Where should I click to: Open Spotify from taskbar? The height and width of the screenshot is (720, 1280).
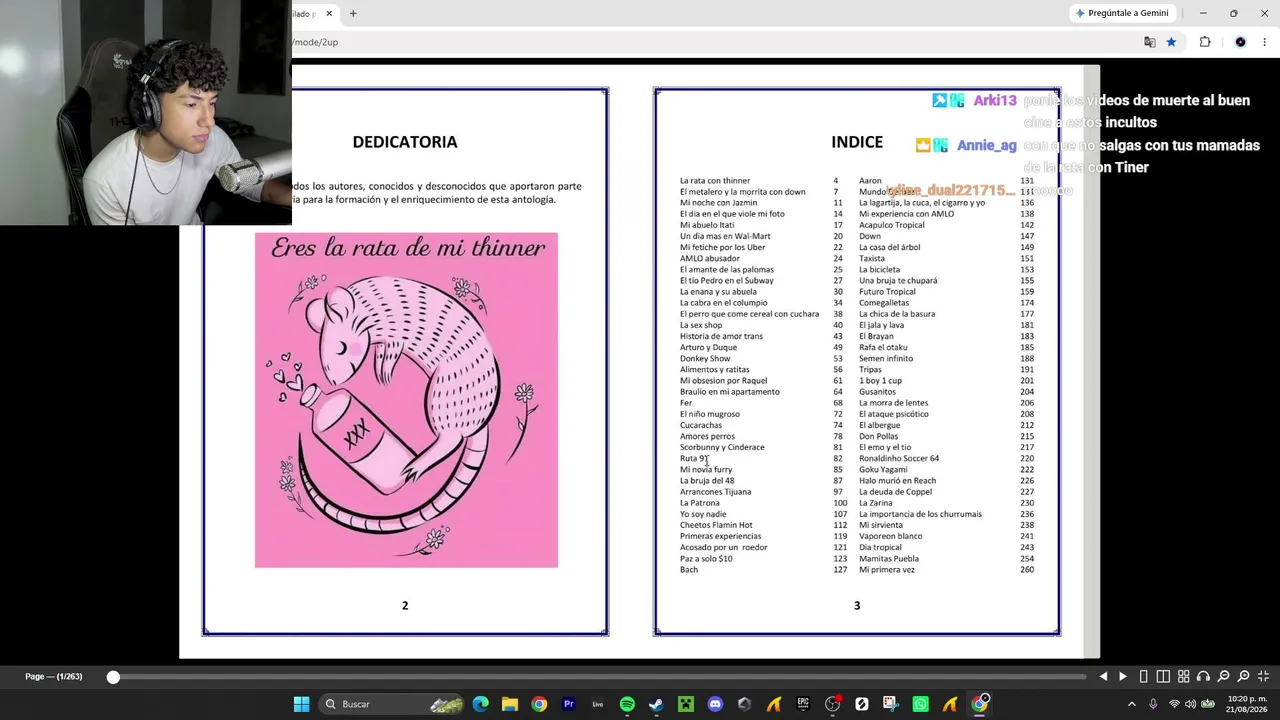click(627, 704)
